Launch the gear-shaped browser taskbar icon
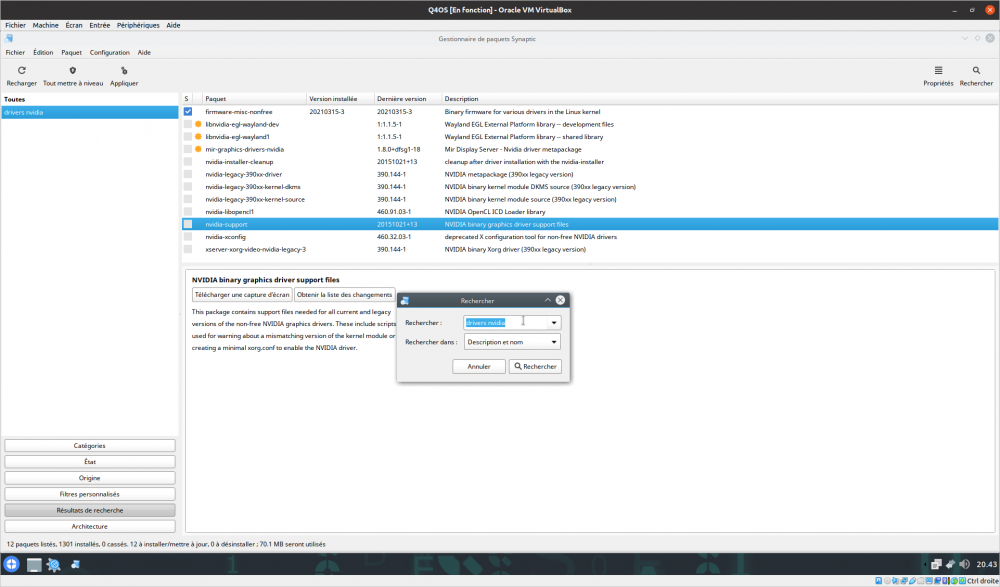The height and width of the screenshot is (587, 1000). (x=54, y=565)
